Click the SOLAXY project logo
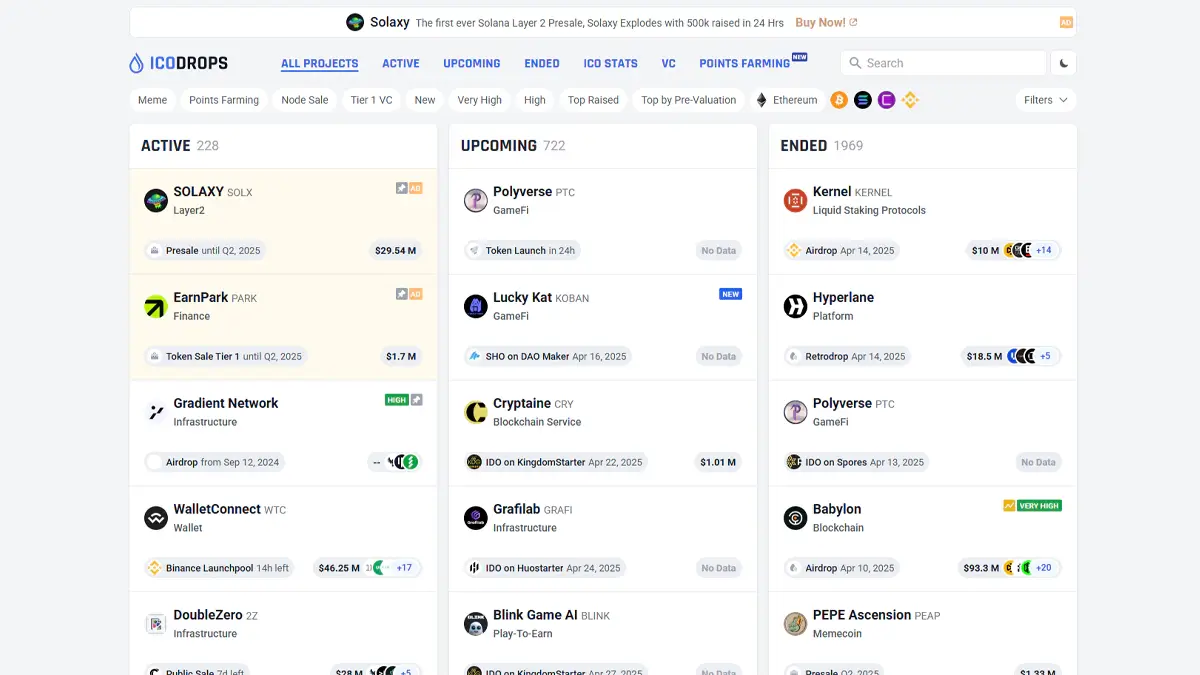The height and width of the screenshot is (675, 1200). tap(155, 201)
